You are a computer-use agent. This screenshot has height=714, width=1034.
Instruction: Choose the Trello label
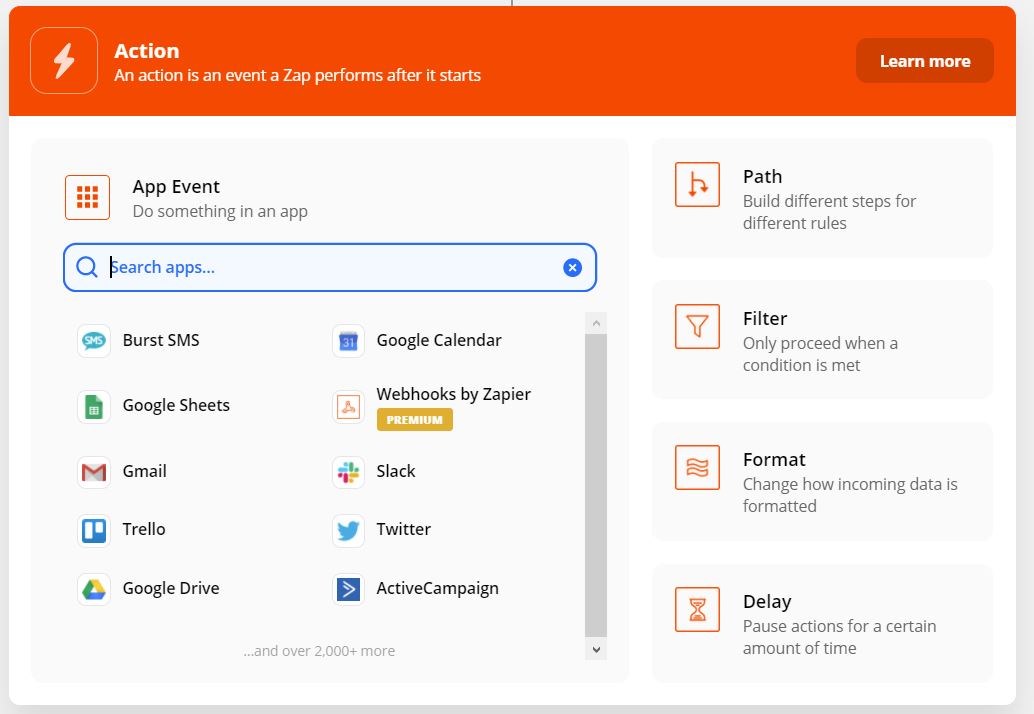tap(144, 529)
